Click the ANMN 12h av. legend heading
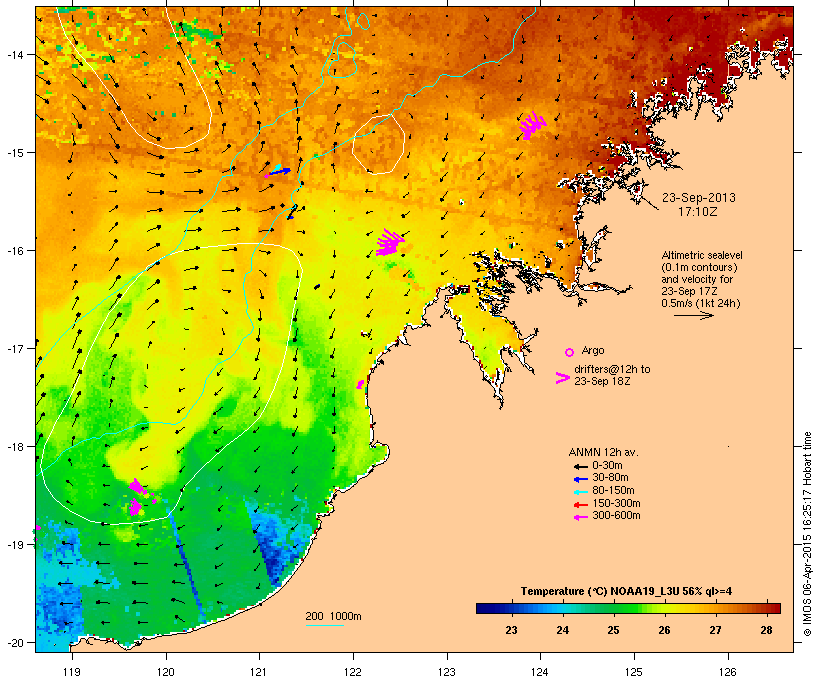The height and width of the screenshot is (680, 820). tap(603, 452)
